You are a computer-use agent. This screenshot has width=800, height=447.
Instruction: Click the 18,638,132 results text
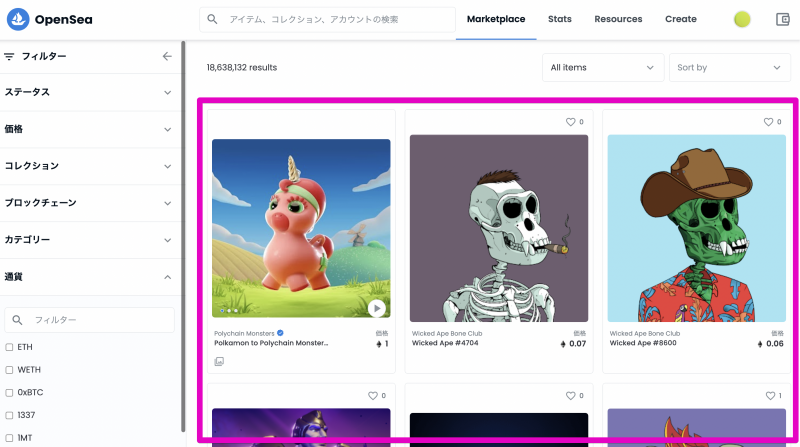click(x=242, y=67)
